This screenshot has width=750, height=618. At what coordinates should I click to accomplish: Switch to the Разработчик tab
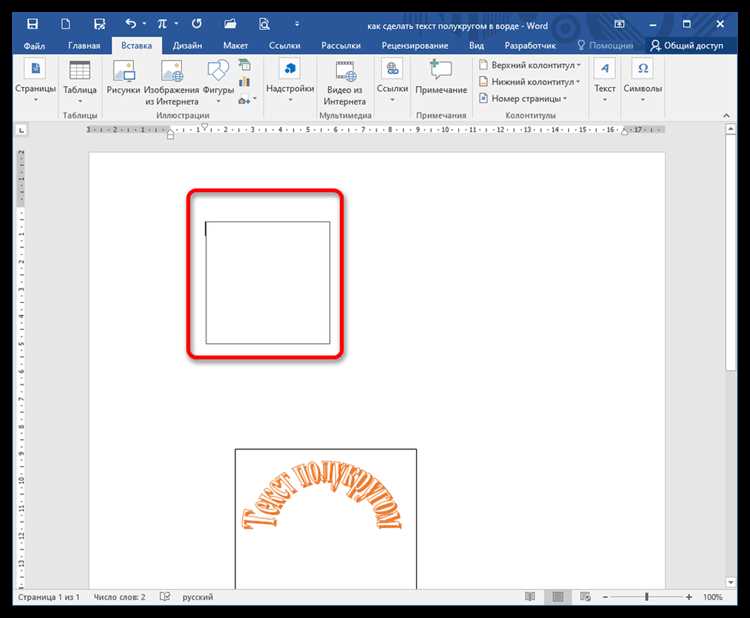tap(530, 46)
